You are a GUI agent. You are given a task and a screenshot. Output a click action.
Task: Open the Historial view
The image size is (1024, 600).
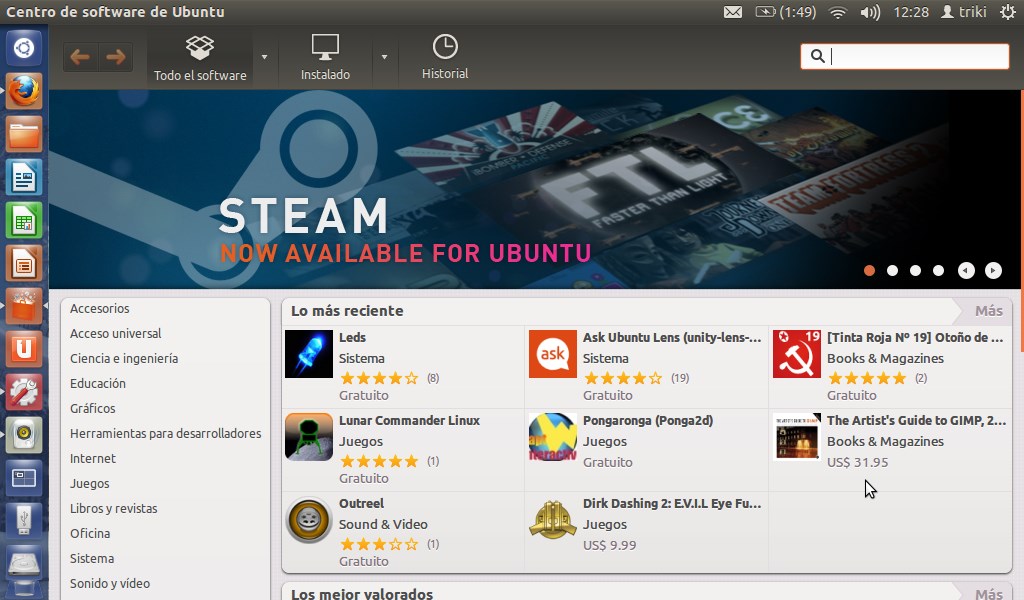coord(445,57)
